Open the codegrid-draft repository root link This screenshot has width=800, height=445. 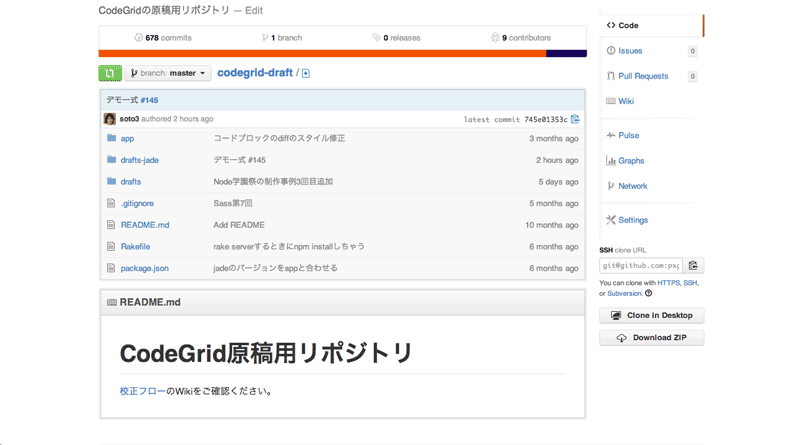point(255,72)
